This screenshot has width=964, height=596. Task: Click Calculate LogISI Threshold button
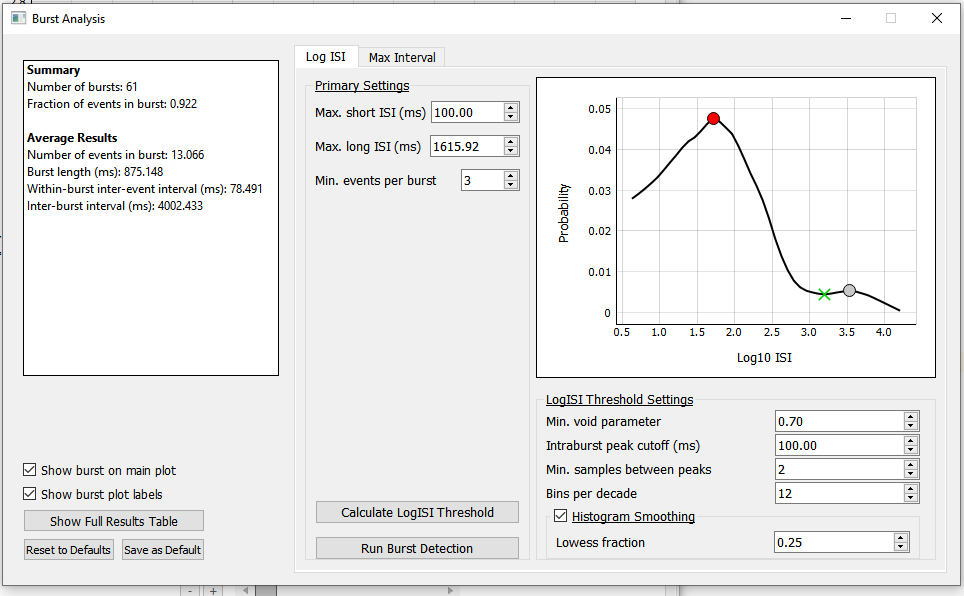[x=417, y=512]
